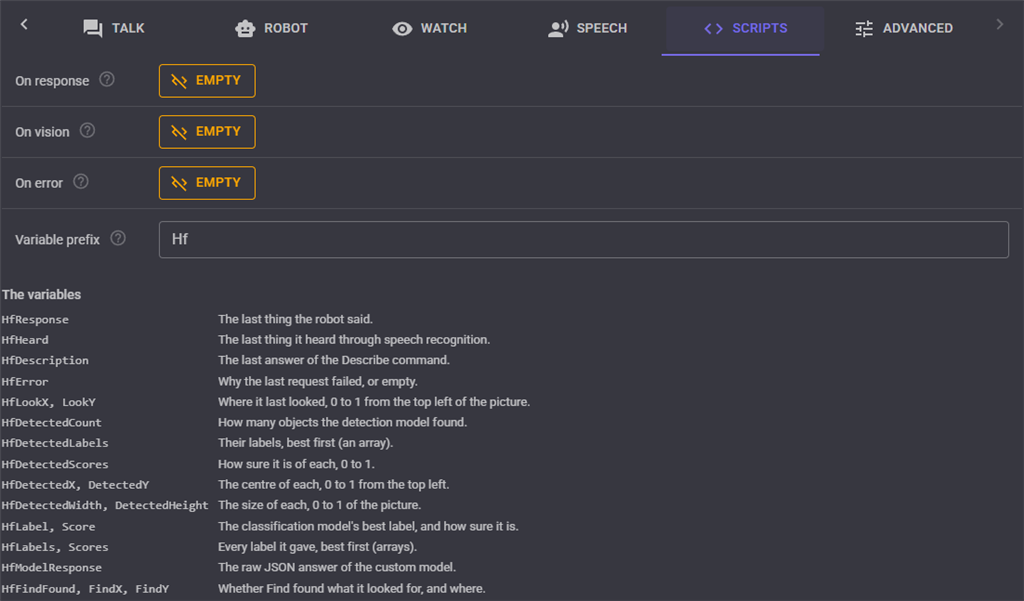Screen dimensions: 1024x601
Task: Open the empty On vision script
Action: click(x=207, y=131)
